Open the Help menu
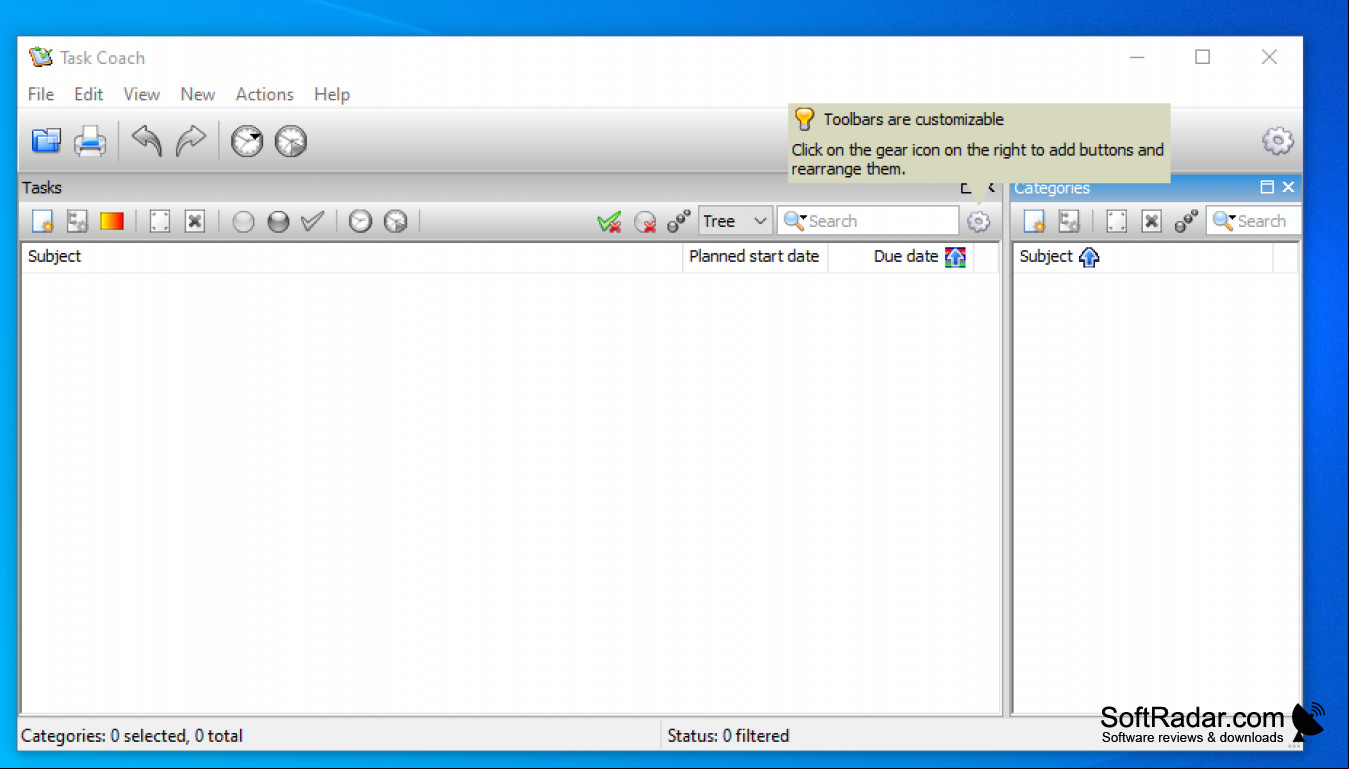 (332, 94)
